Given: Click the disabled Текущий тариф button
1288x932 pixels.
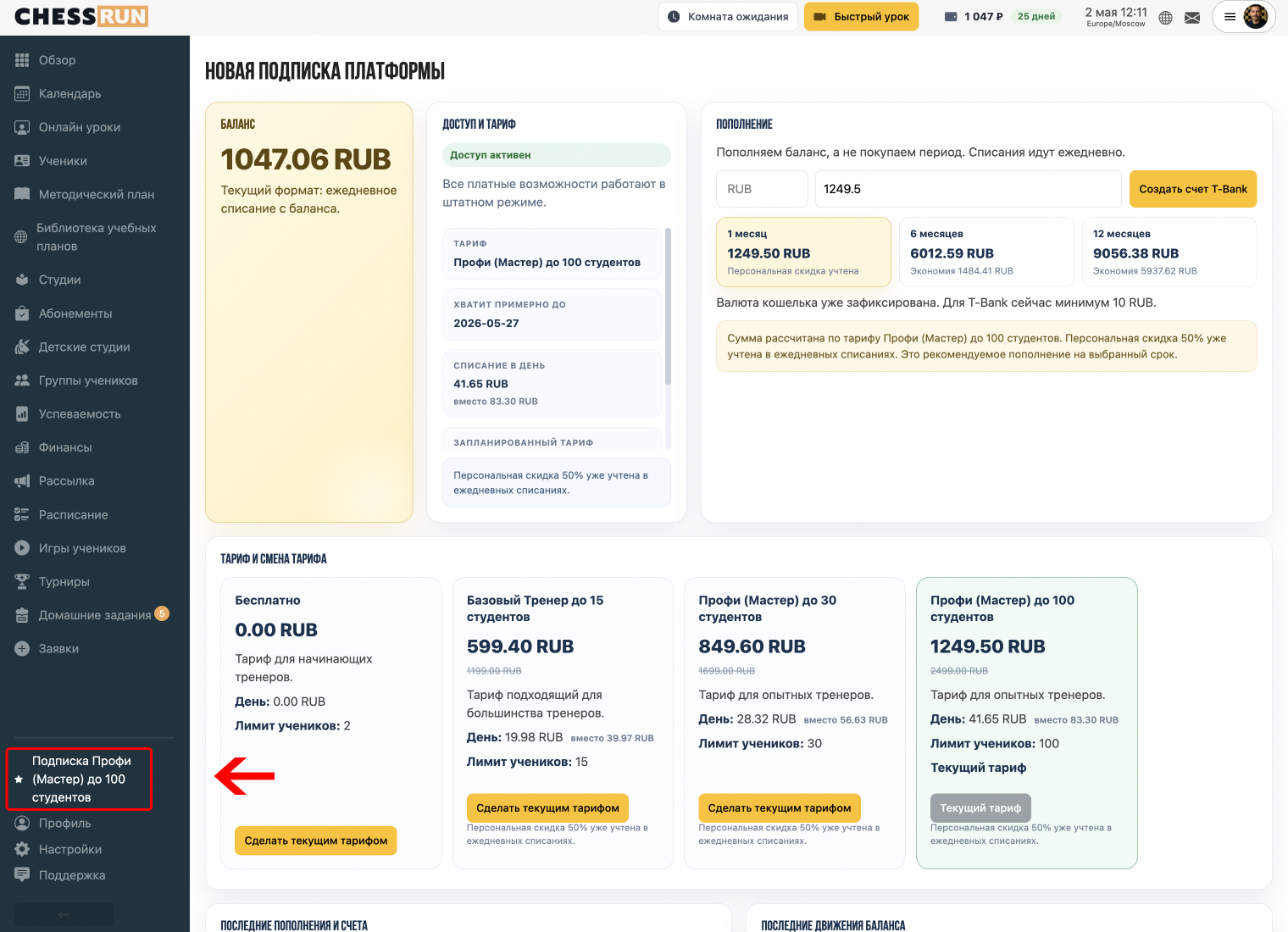Looking at the screenshot, I should click(980, 808).
